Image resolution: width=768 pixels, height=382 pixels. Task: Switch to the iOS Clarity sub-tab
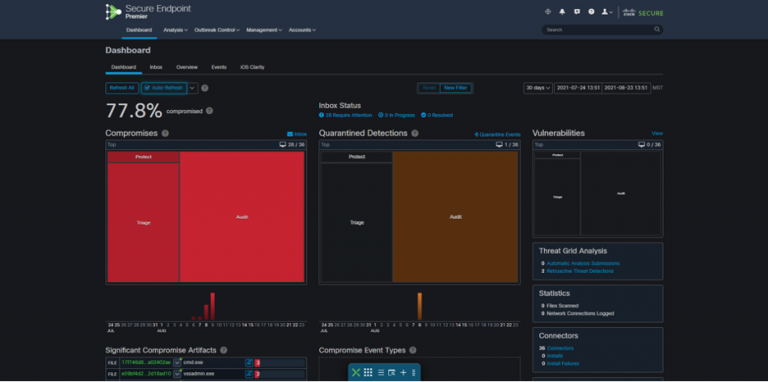(252, 67)
